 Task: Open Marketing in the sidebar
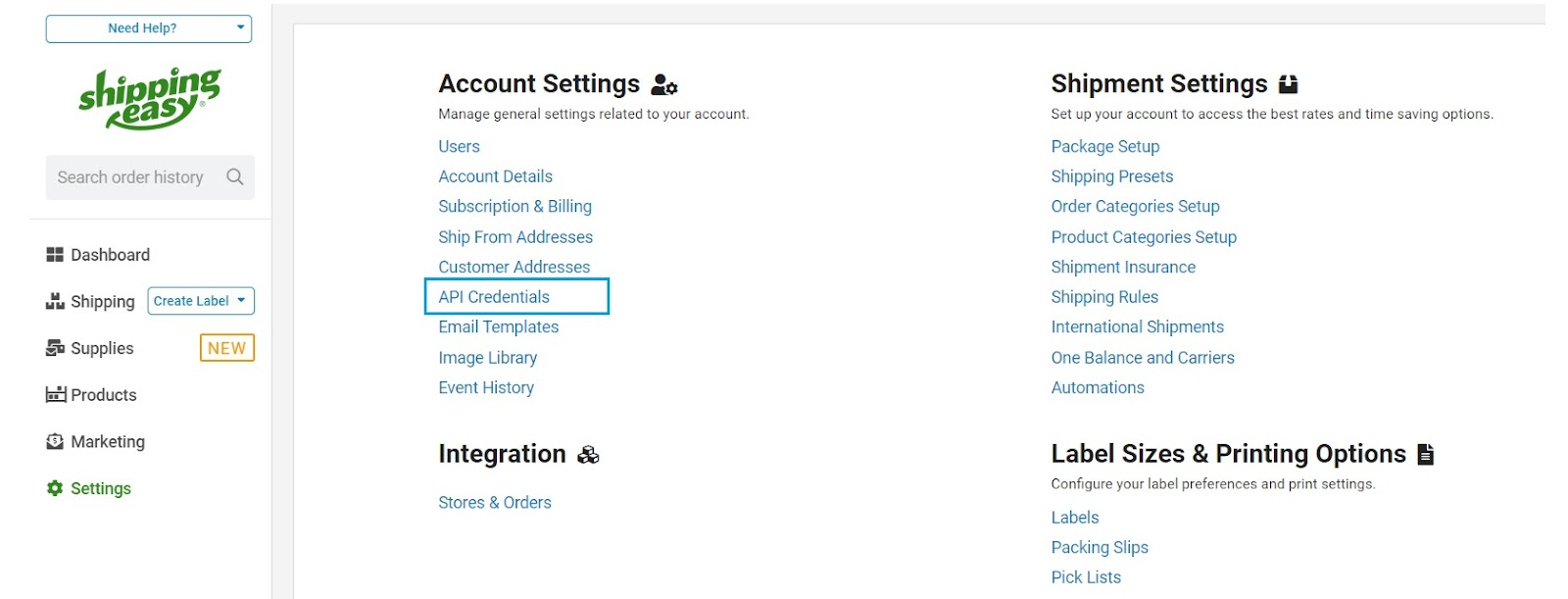[x=108, y=442]
